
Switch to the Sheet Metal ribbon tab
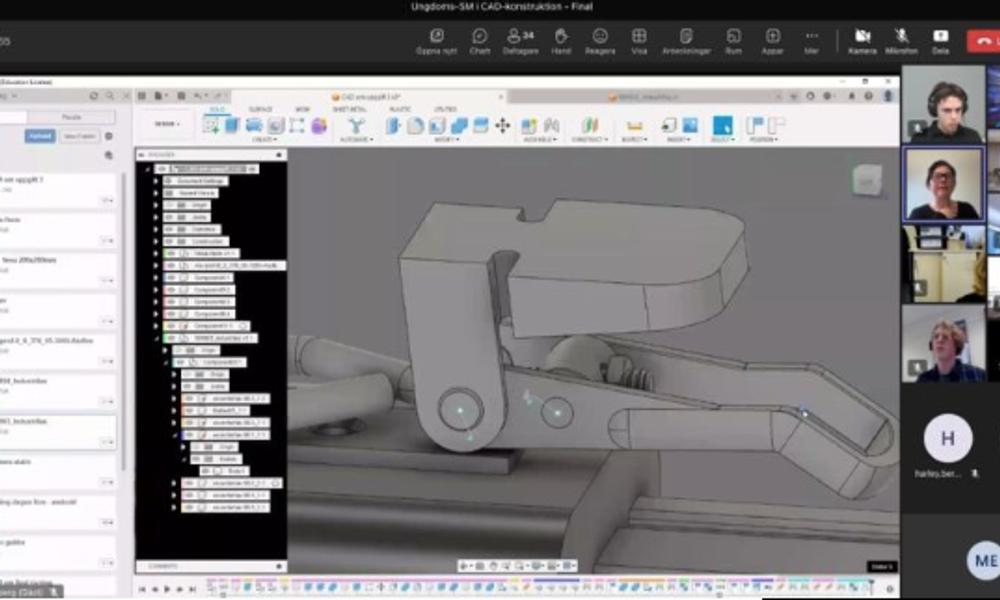point(349,110)
